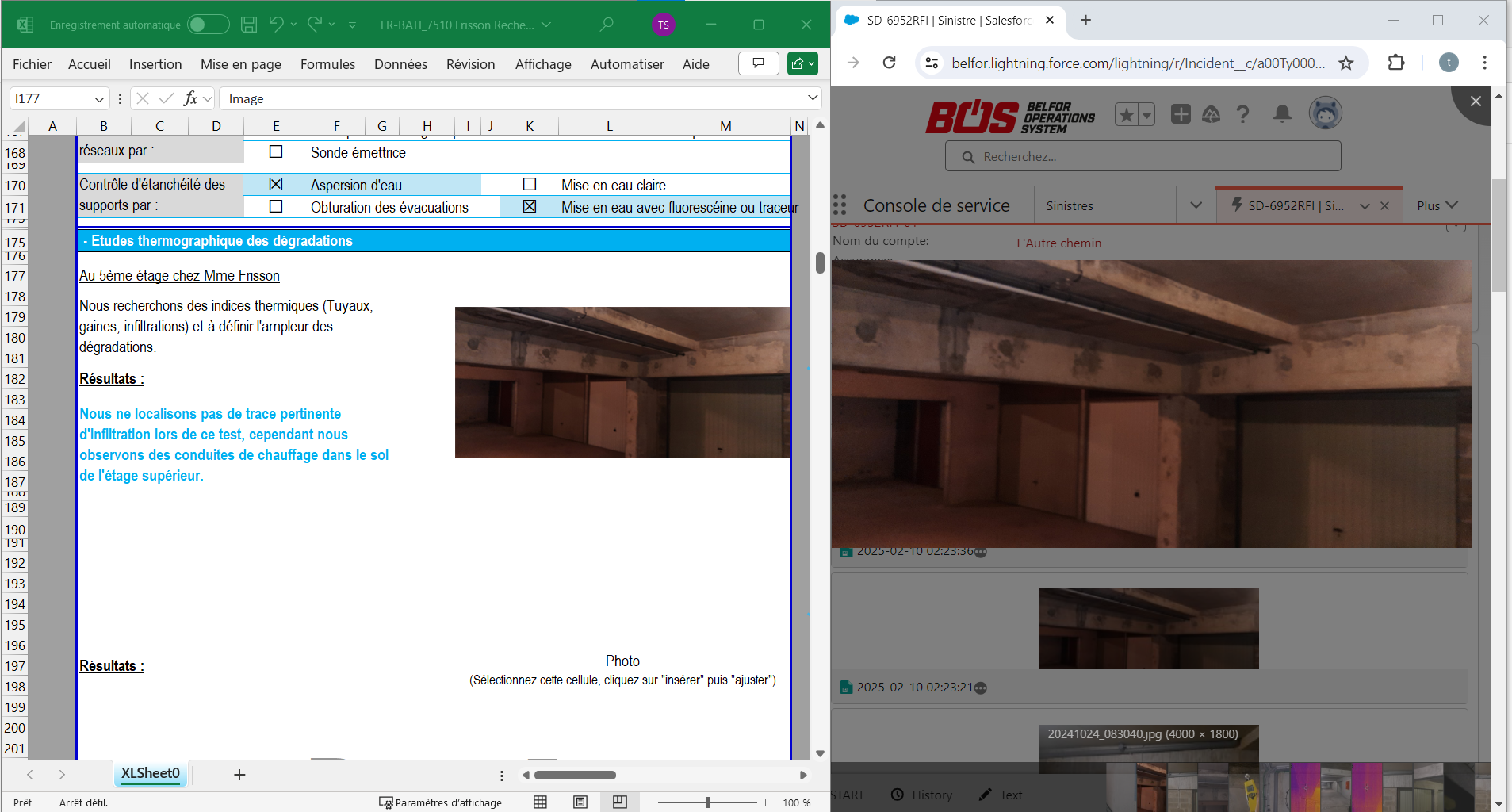This screenshot has height=812, width=1512.
Task: Add a new sheet with the plus icon
Action: pos(239,775)
